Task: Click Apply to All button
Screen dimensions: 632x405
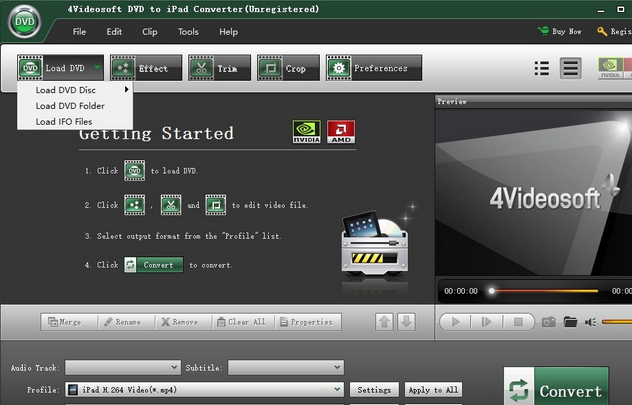Action: tap(433, 390)
